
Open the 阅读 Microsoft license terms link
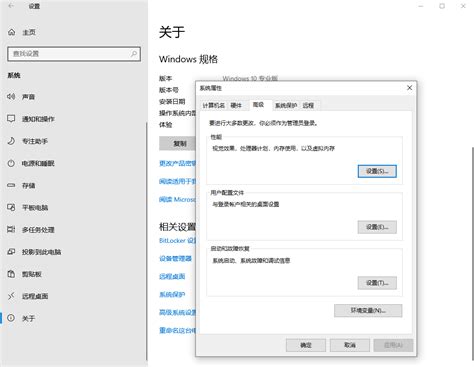pyautogui.click(x=177, y=199)
